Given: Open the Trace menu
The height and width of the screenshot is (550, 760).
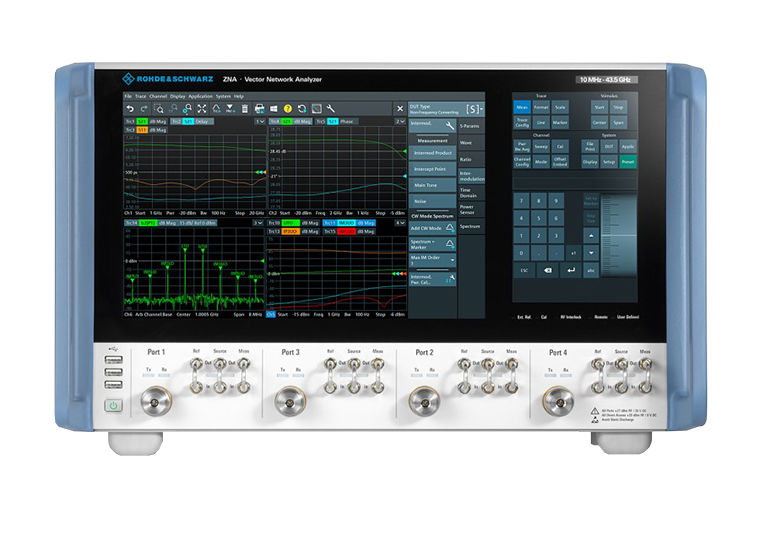Looking at the screenshot, I should (x=141, y=96).
